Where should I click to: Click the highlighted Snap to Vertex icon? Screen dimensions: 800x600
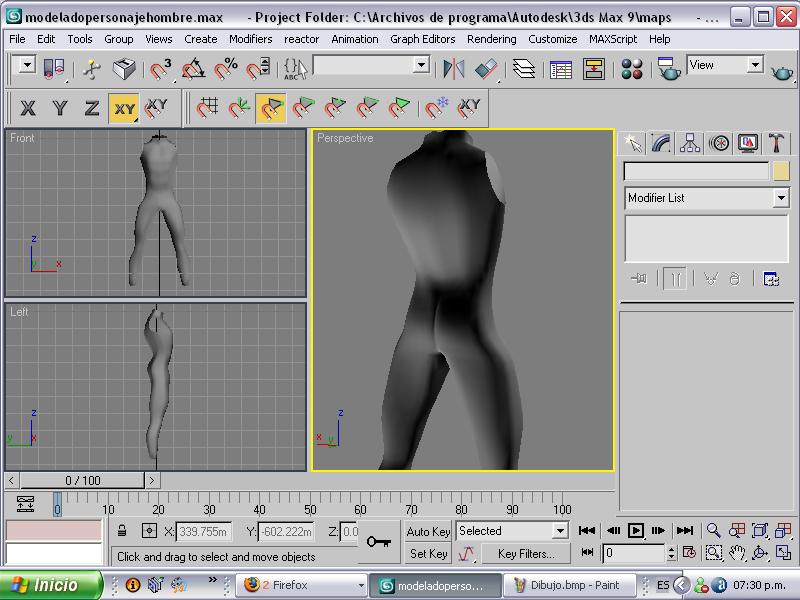click(x=270, y=108)
